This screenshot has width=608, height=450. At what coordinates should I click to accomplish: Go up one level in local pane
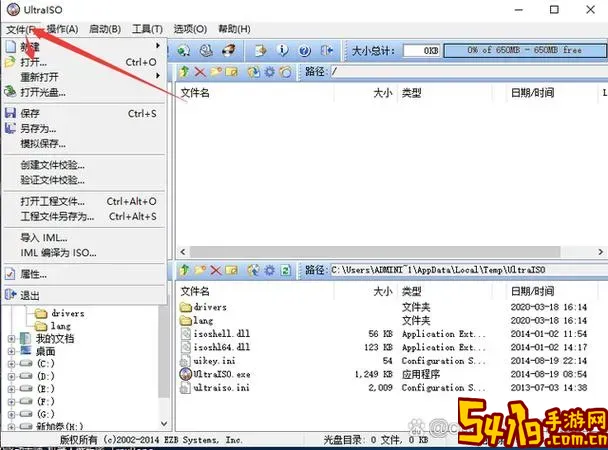184,270
